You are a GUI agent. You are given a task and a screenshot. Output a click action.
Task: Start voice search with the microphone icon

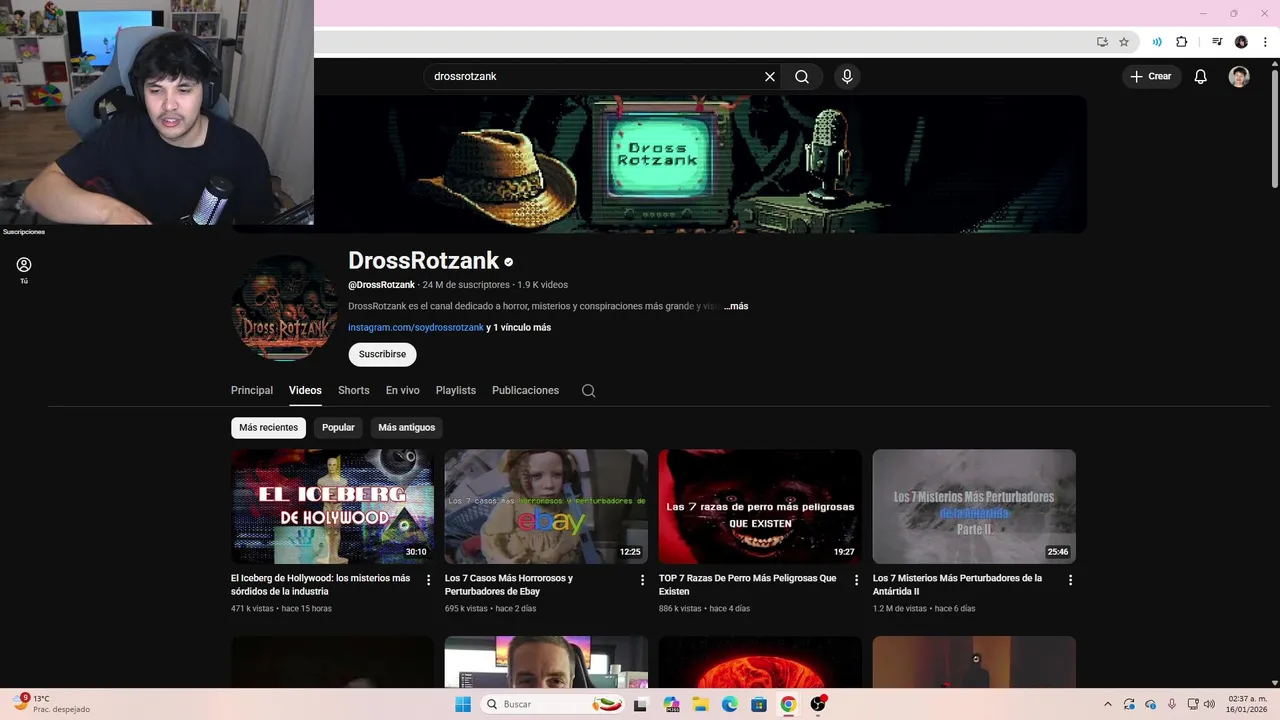click(847, 77)
